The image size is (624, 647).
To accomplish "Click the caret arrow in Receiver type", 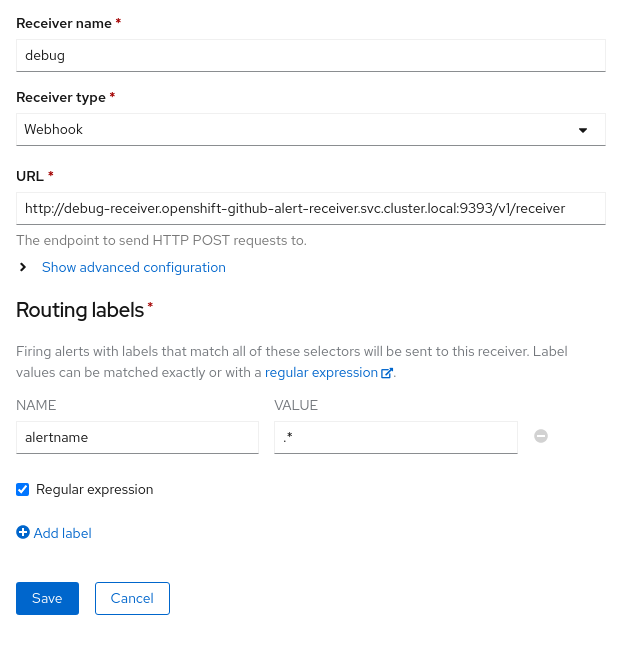I will [x=583, y=130].
